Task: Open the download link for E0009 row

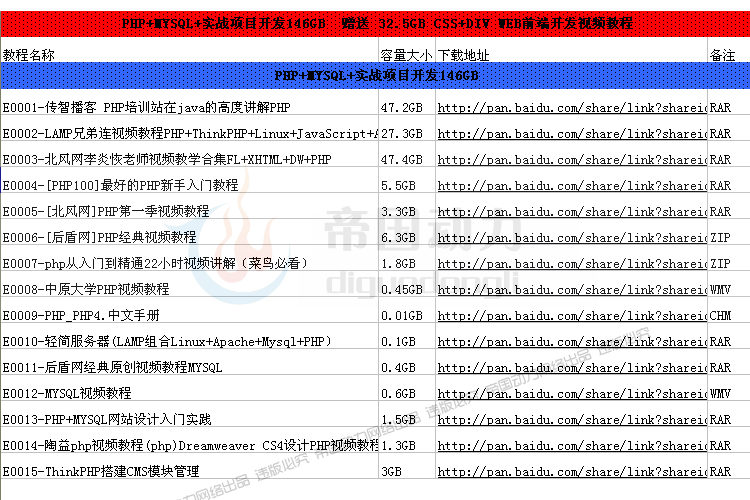Action: point(572,316)
